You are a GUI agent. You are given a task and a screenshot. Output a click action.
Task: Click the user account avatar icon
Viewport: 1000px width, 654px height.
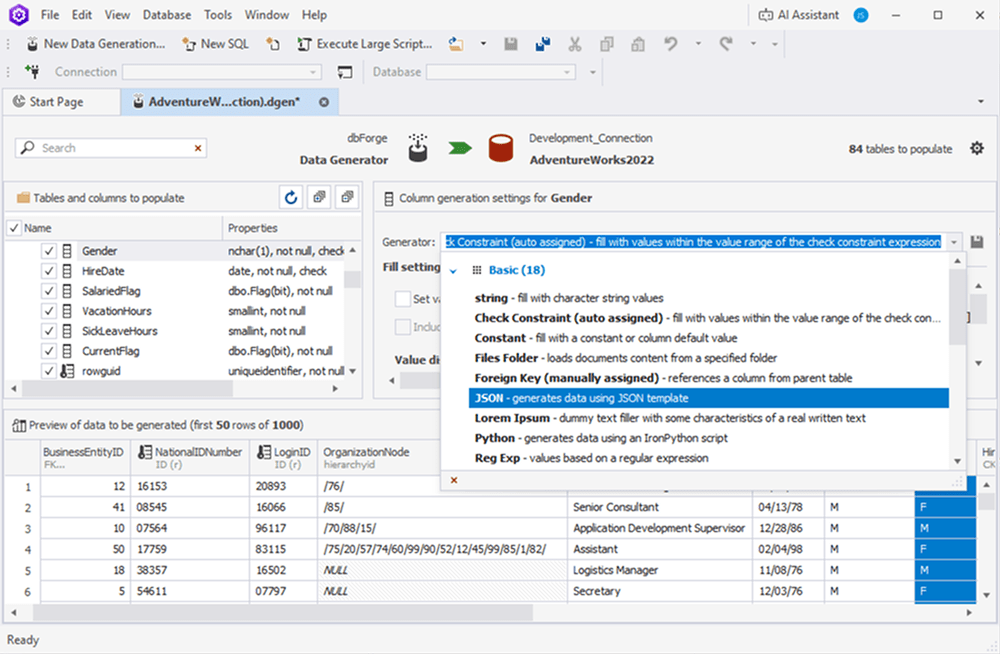coord(861,15)
